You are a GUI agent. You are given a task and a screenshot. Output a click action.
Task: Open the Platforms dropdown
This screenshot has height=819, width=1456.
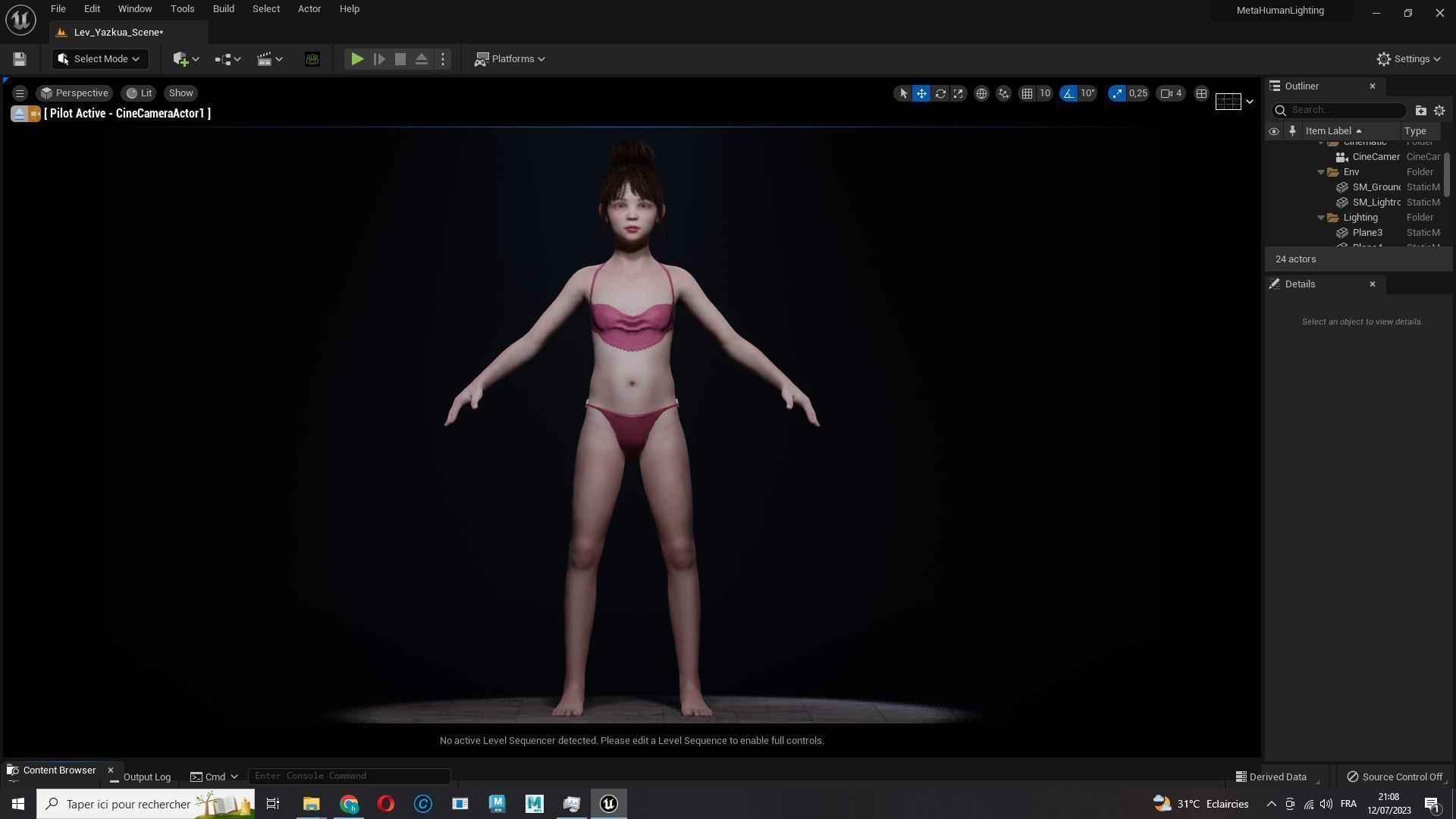pos(510,59)
